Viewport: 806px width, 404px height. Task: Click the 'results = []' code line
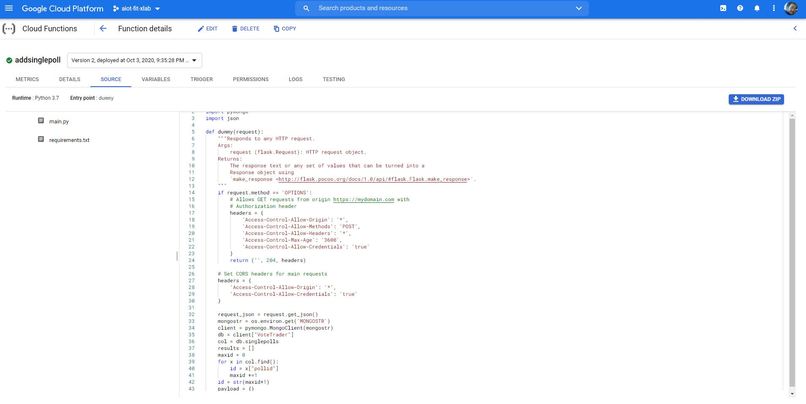point(236,348)
